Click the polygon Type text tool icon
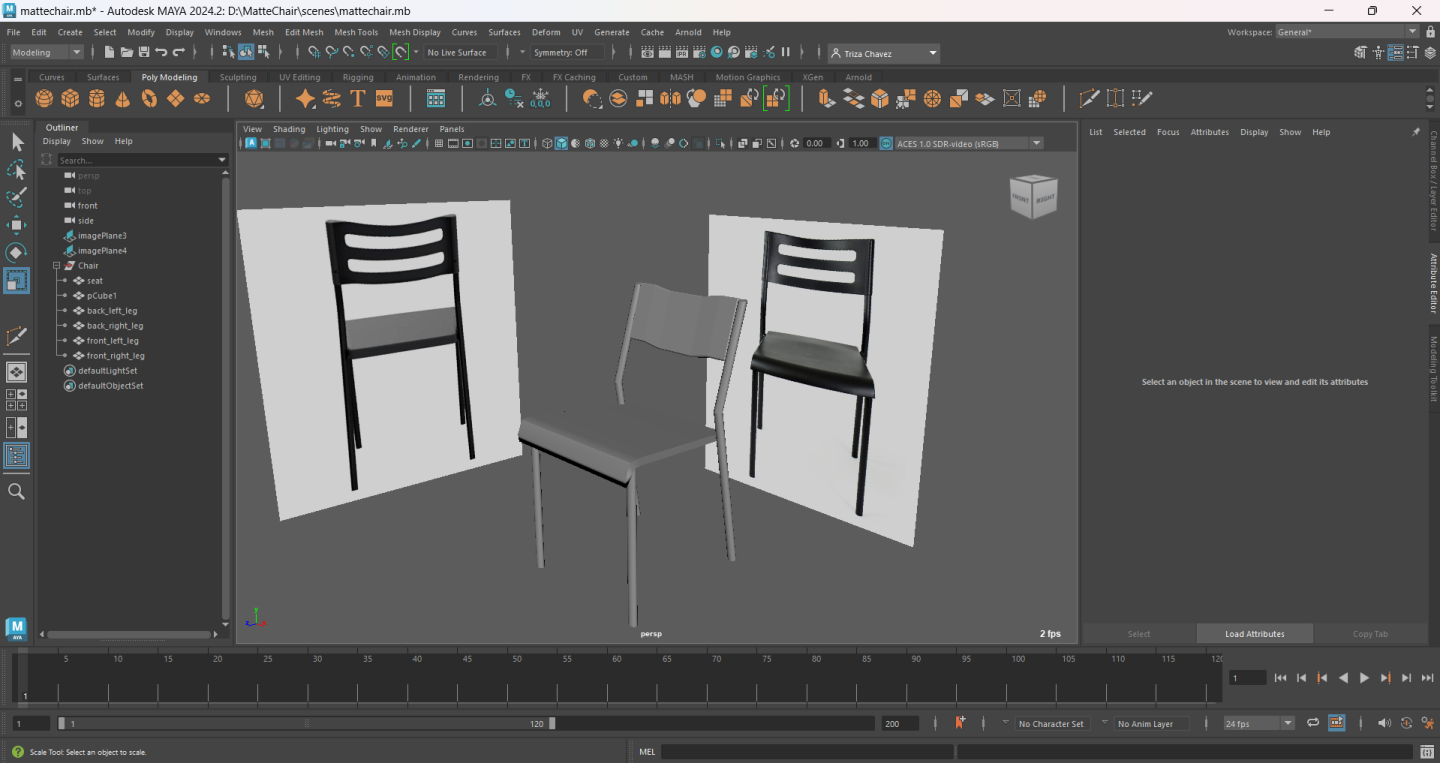This screenshot has width=1440, height=763. [x=358, y=98]
